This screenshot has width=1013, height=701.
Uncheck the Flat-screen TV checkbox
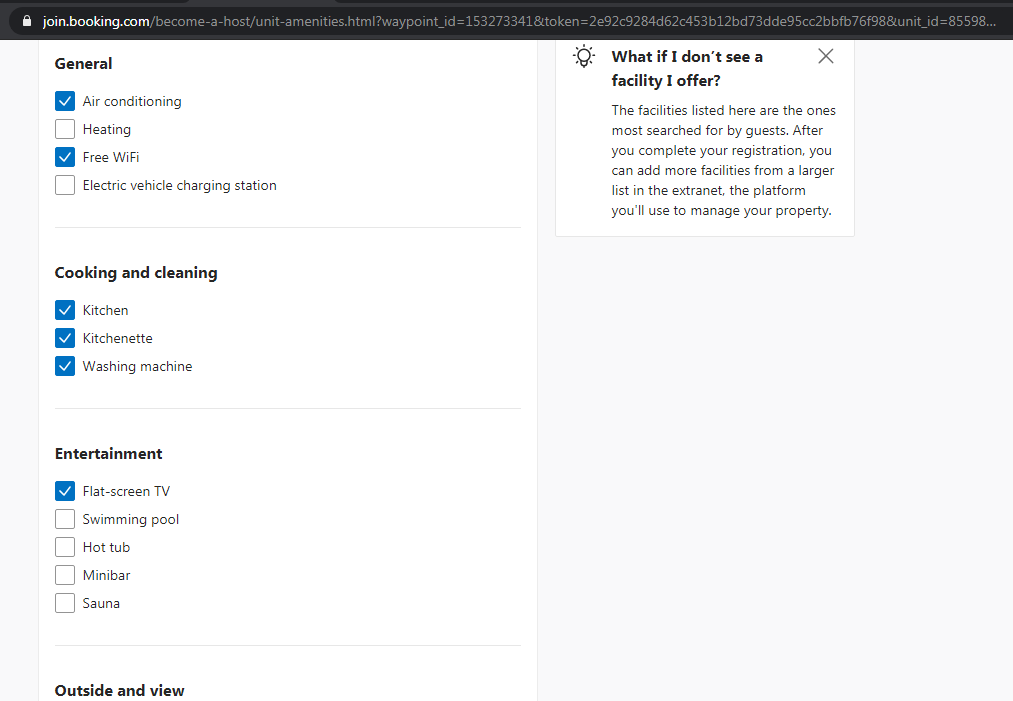pos(65,491)
